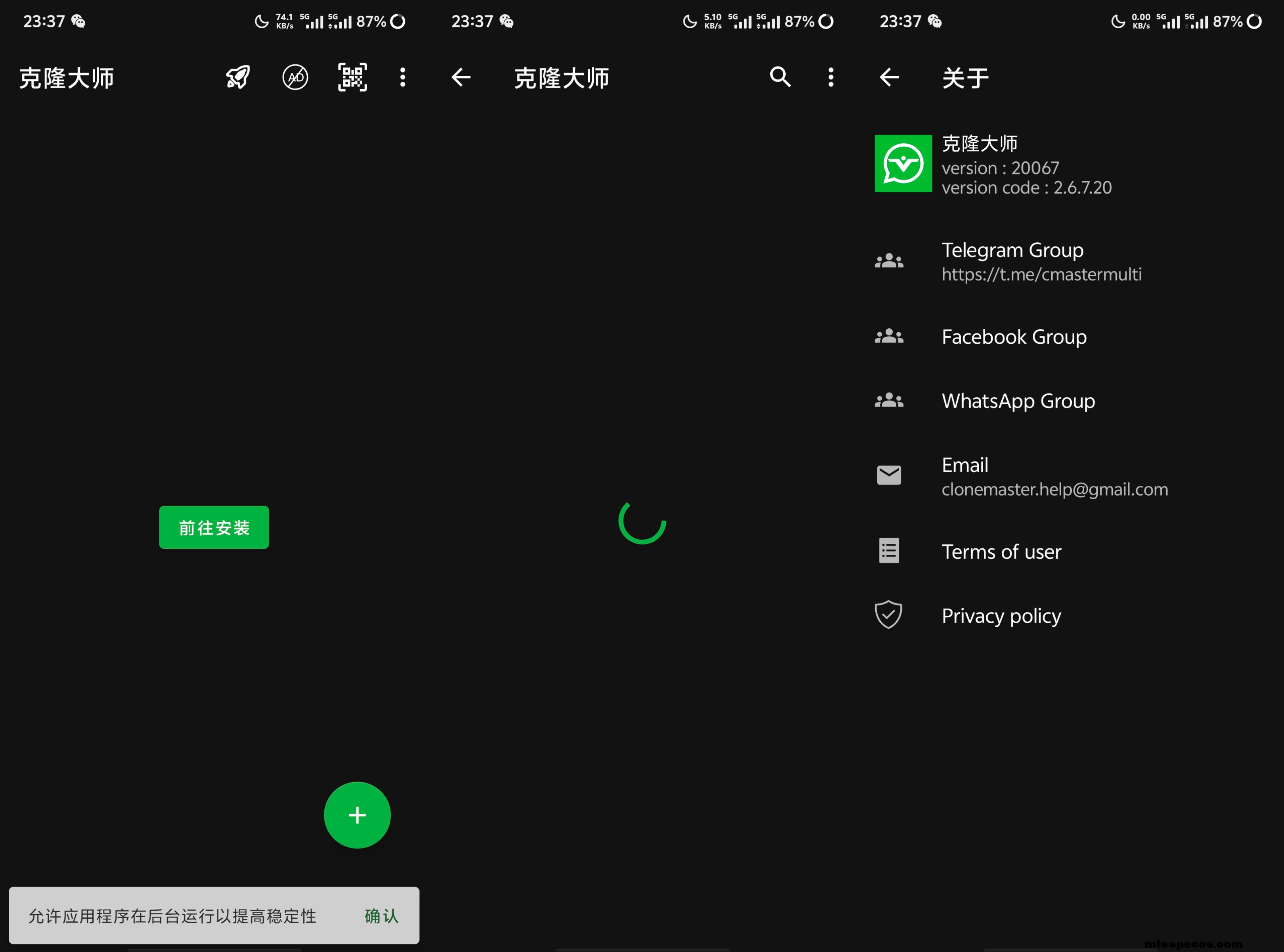Tap the clonemaster.help@gmail.com address
The width and height of the screenshot is (1284, 952).
[1054, 489]
